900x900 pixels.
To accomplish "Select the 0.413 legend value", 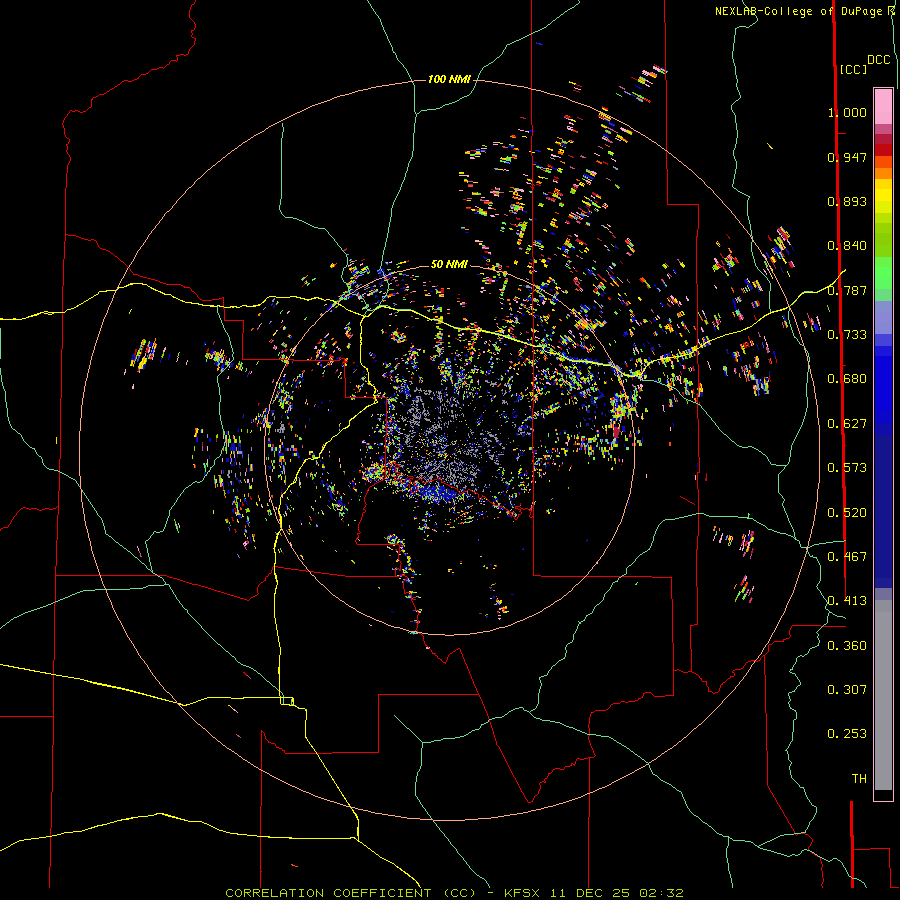I will click(847, 601).
